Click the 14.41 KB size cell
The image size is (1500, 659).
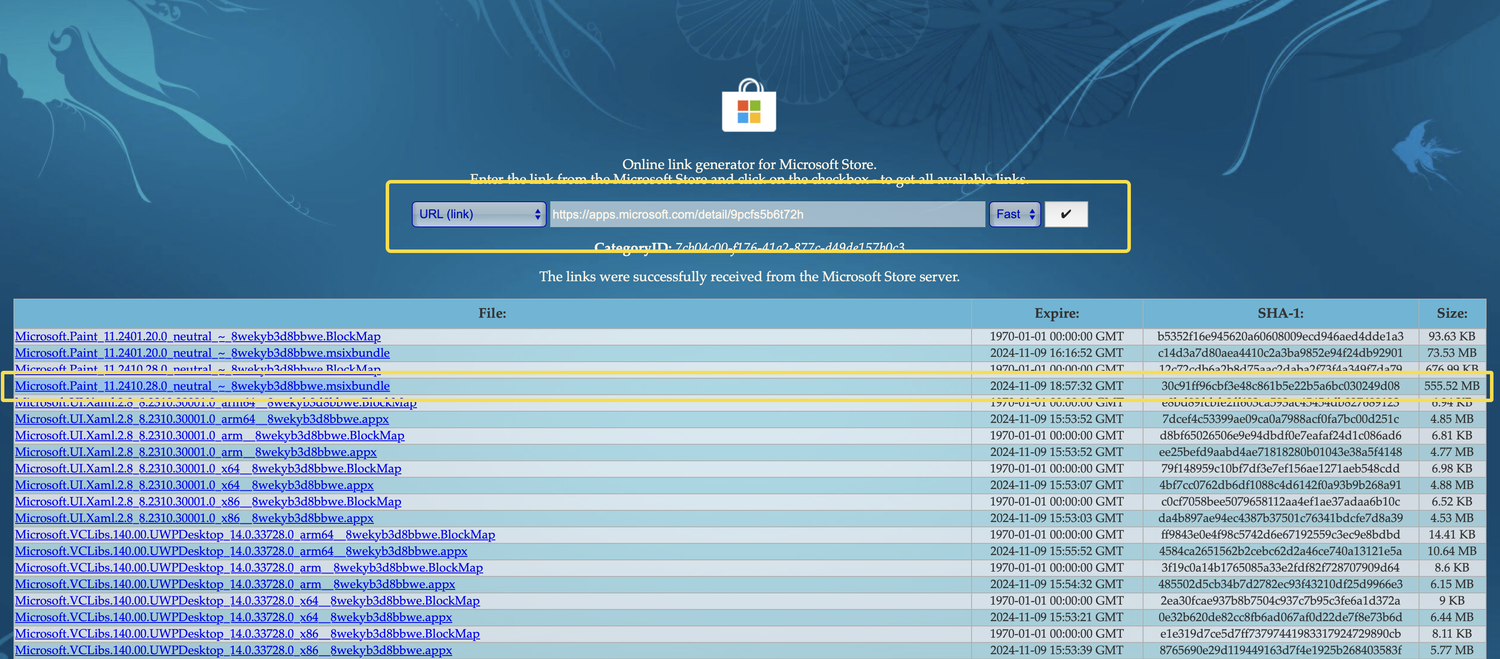(1452, 534)
